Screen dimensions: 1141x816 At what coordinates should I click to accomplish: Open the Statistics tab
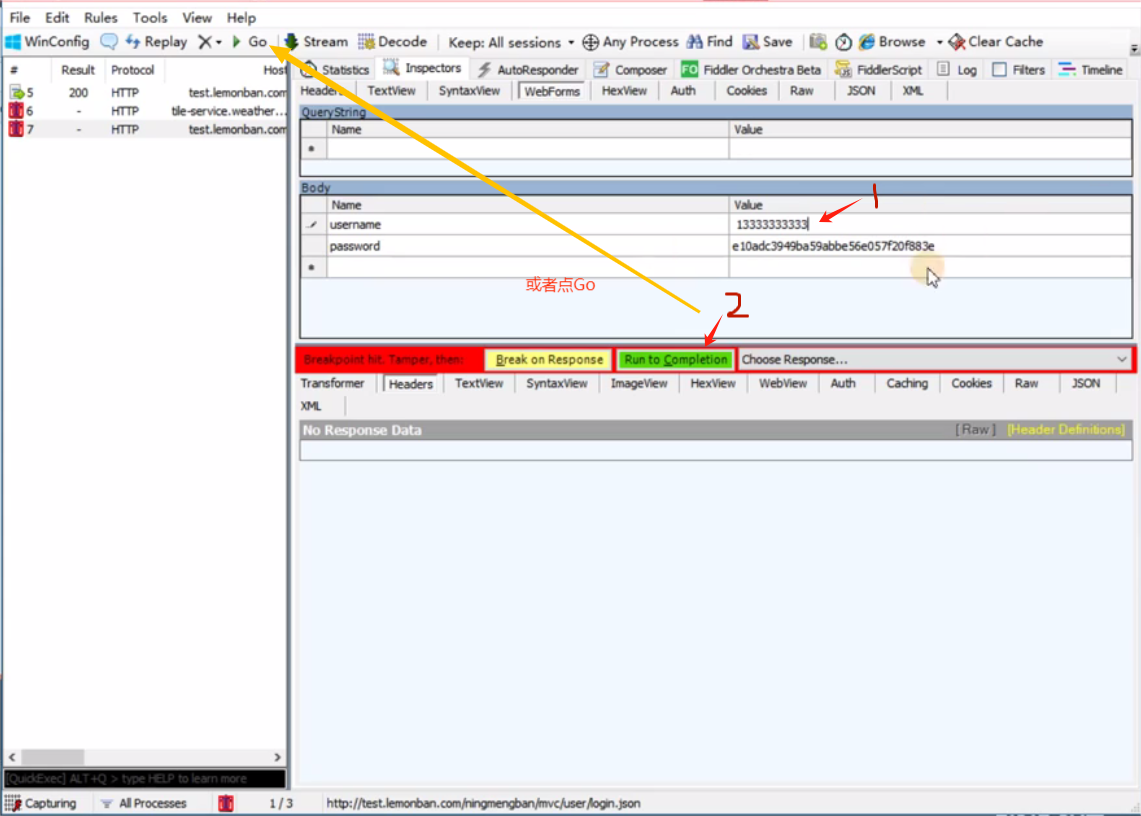click(x=335, y=69)
